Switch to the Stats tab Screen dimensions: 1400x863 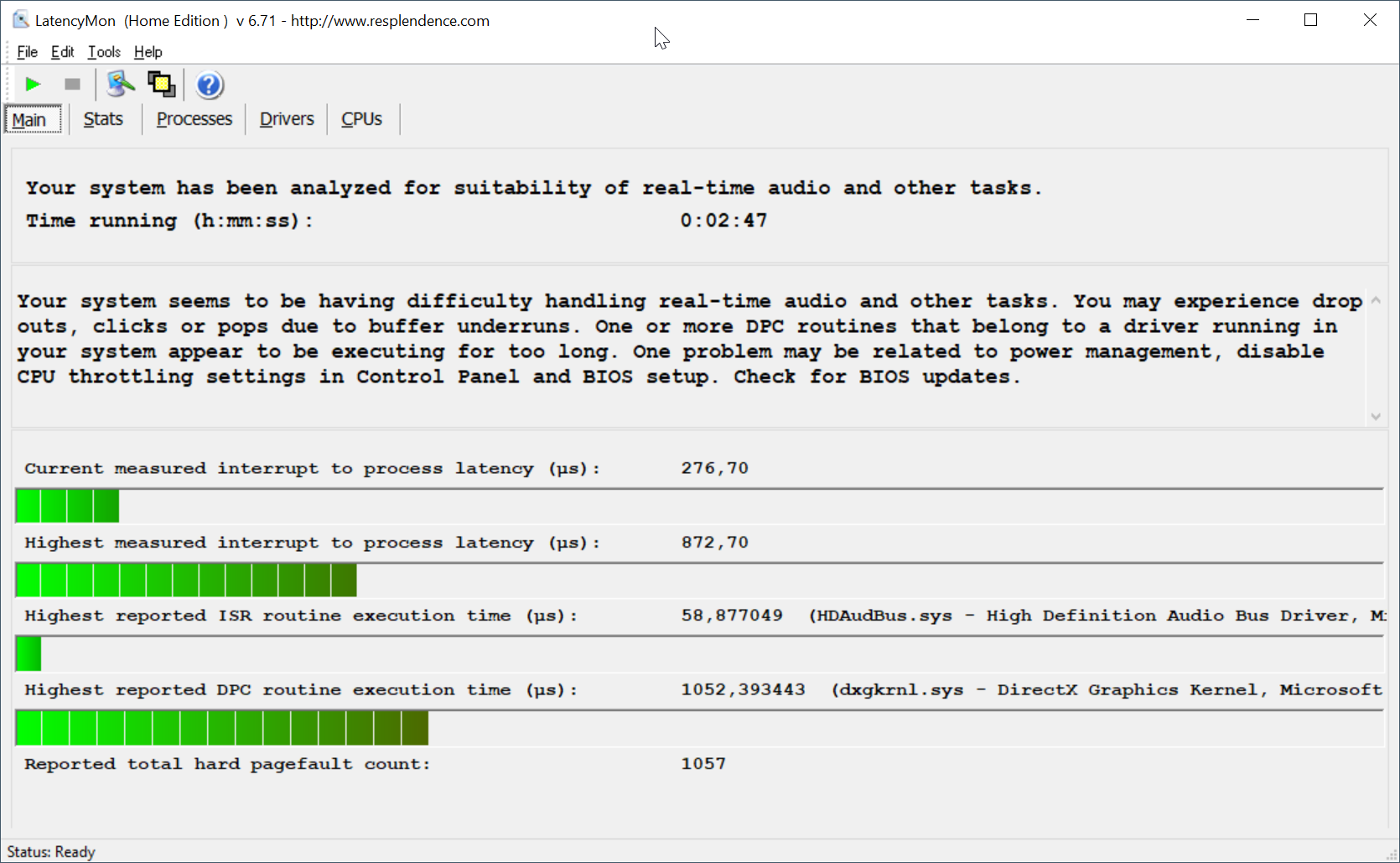pyautogui.click(x=103, y=119)
